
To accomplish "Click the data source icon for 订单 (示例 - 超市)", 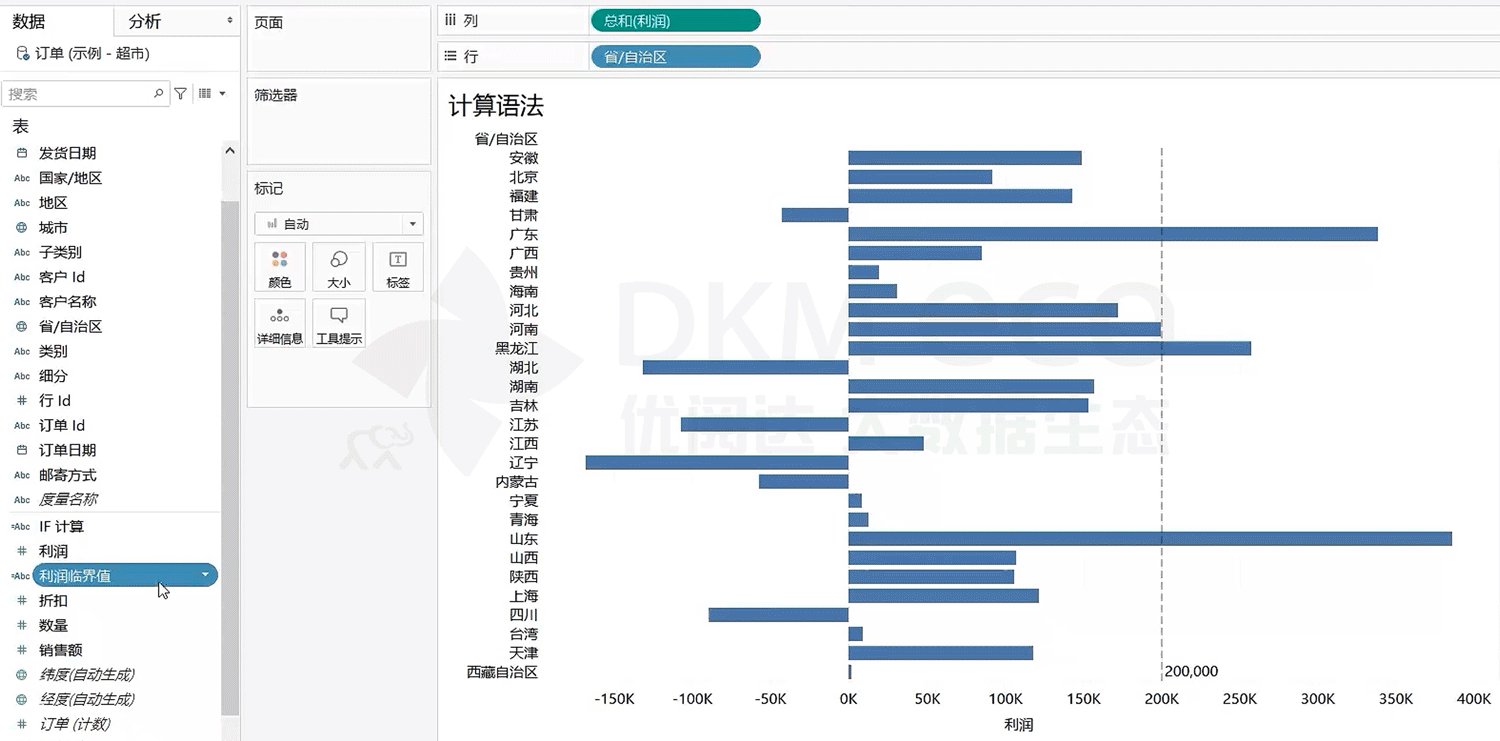I will pos(22,54).
